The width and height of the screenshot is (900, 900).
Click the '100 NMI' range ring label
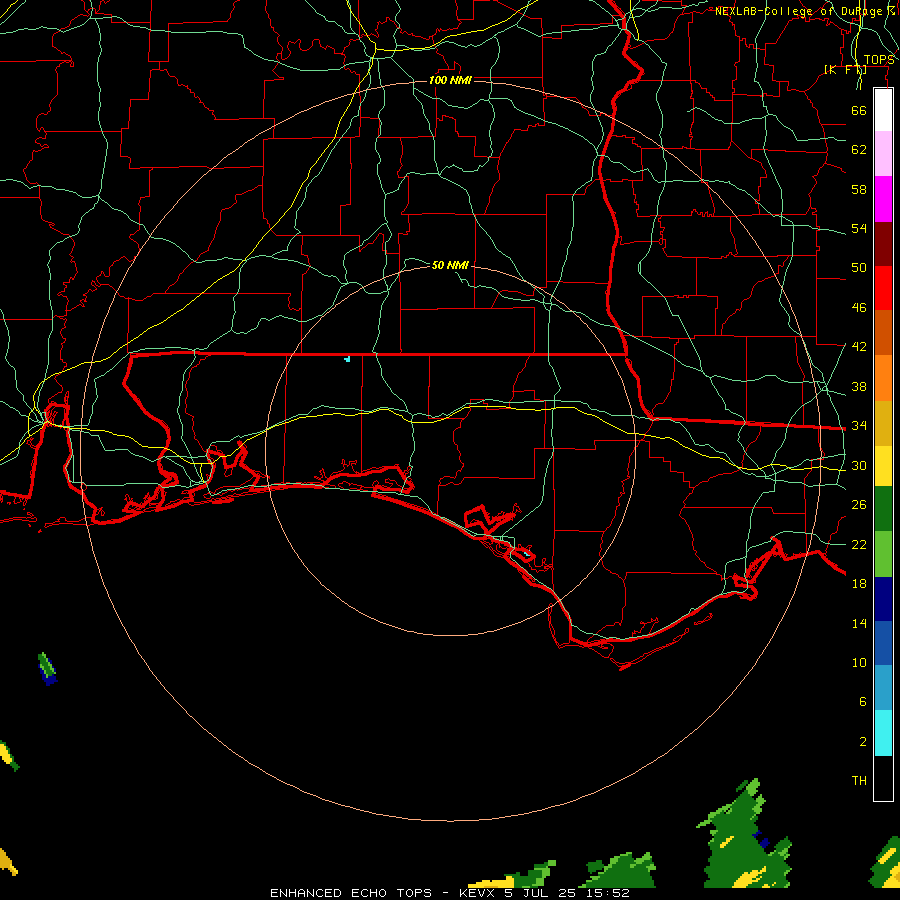pos(450,80)
